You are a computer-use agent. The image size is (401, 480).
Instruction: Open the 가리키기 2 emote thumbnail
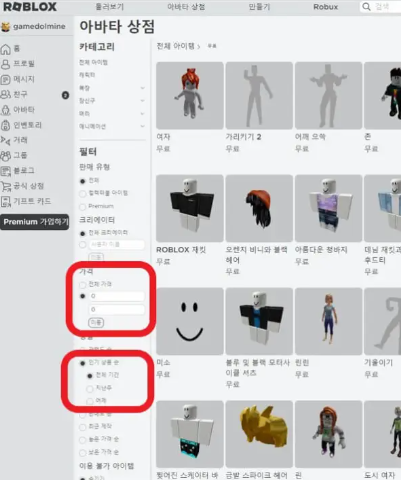click(x=259, y=95)
